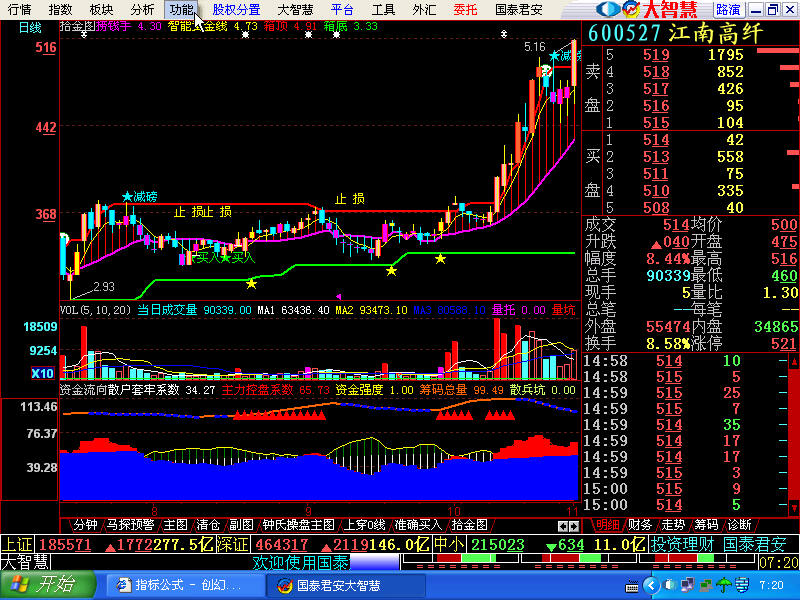Image resolution: width=800 pixels, height=600 pixels.
Task: Open the 分析 menu
Action: (x=142, y=9)
